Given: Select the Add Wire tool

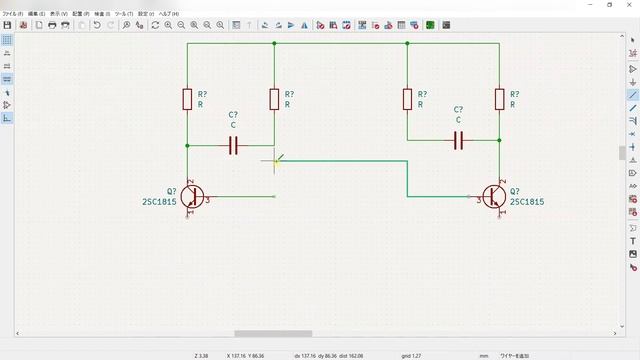Looking at the screenshot, I should point(633,95).
